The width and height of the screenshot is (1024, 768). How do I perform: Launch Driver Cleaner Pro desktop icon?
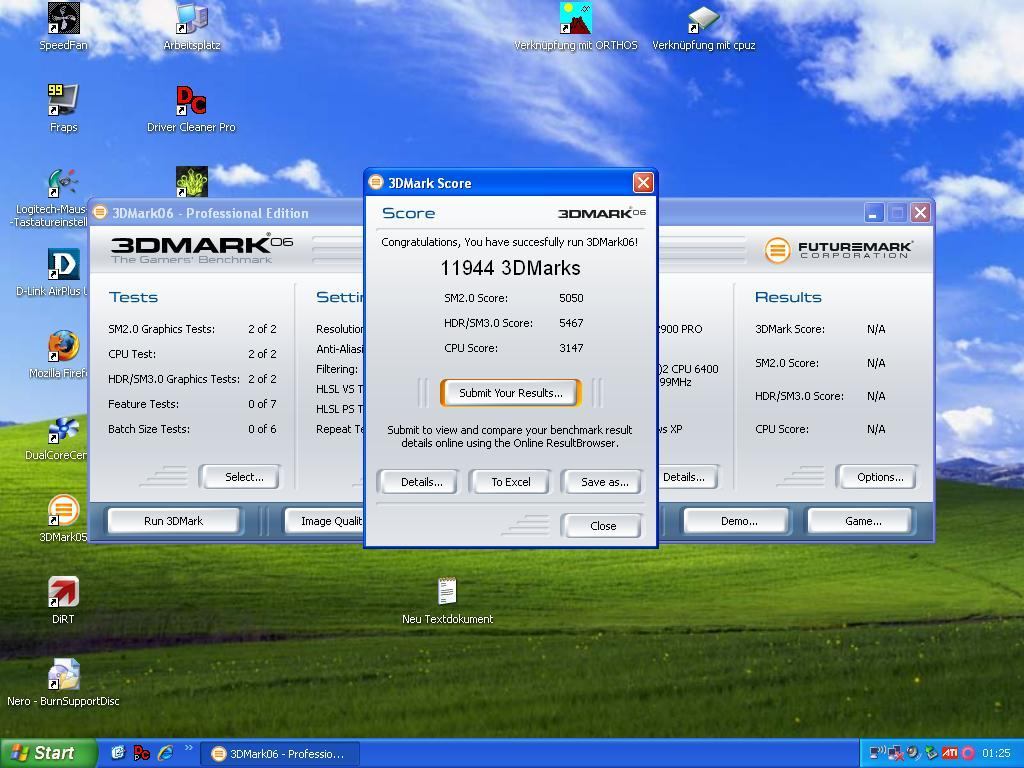click(x=191, y=108)
